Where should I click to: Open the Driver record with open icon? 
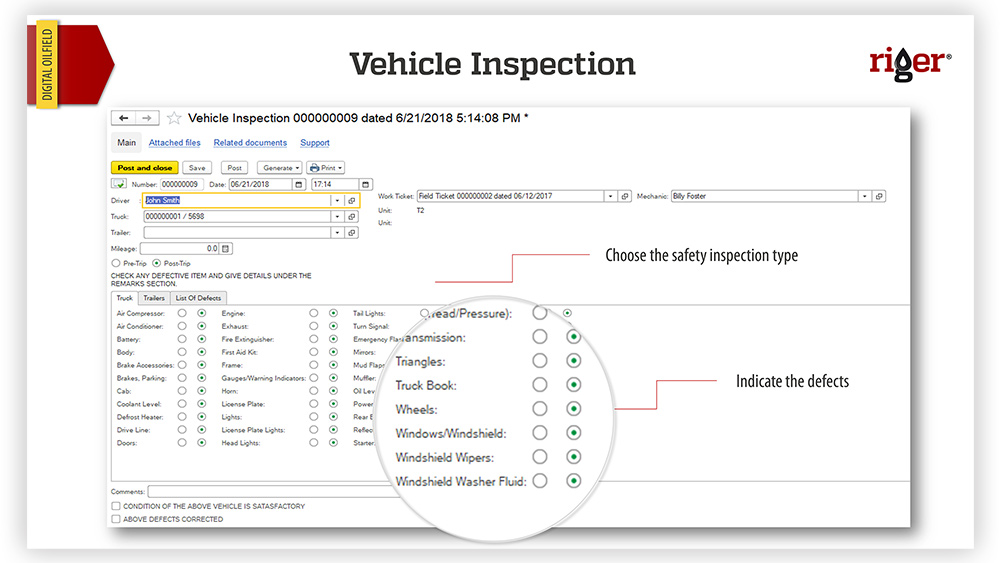click(x=351, y=200)
